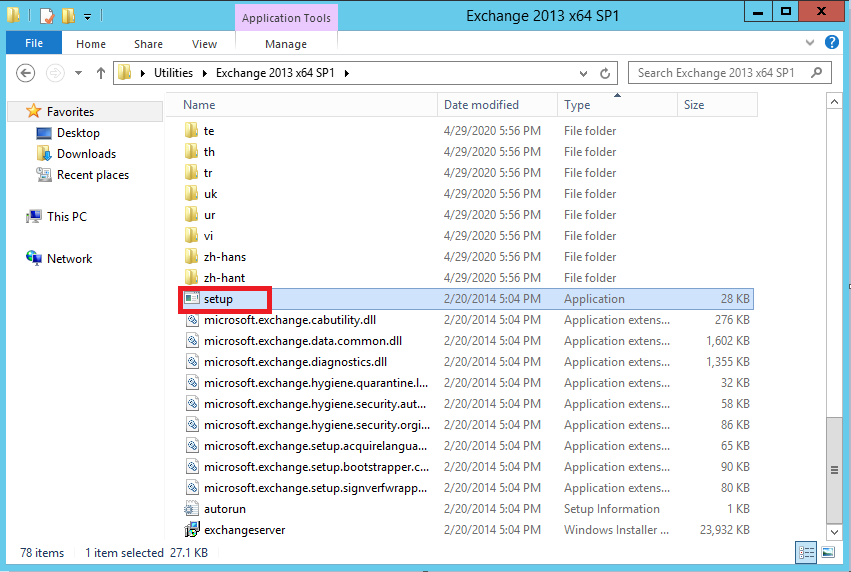Select Network in navigation pane

point(59,258)
